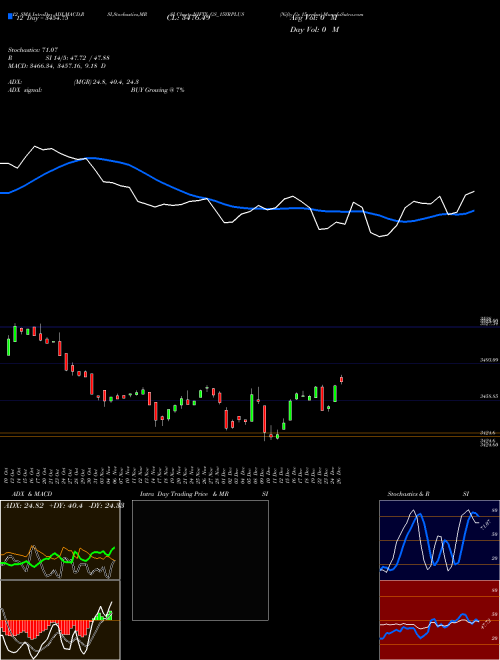This screenshot has width=500, height=660.
Task: Click the MACD histogram sub-chart
Action: click(60, 620)
